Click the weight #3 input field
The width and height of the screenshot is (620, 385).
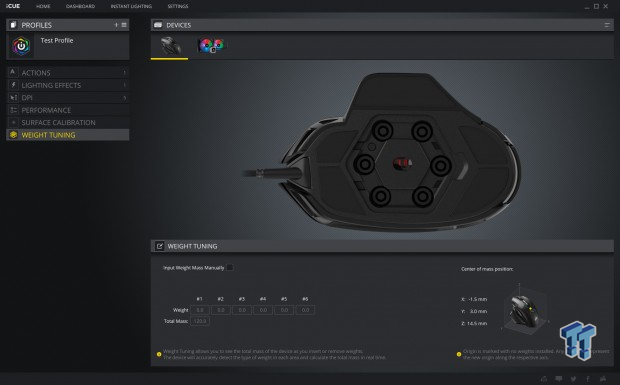242,310
